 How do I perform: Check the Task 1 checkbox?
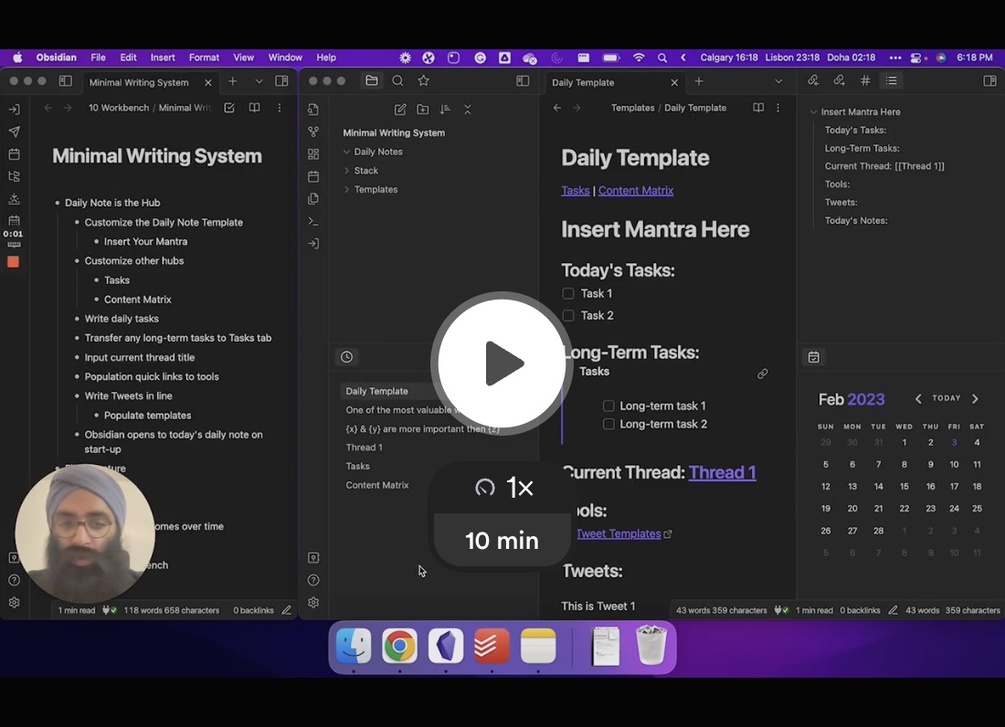pyautogui.click(x=568, y=294)
